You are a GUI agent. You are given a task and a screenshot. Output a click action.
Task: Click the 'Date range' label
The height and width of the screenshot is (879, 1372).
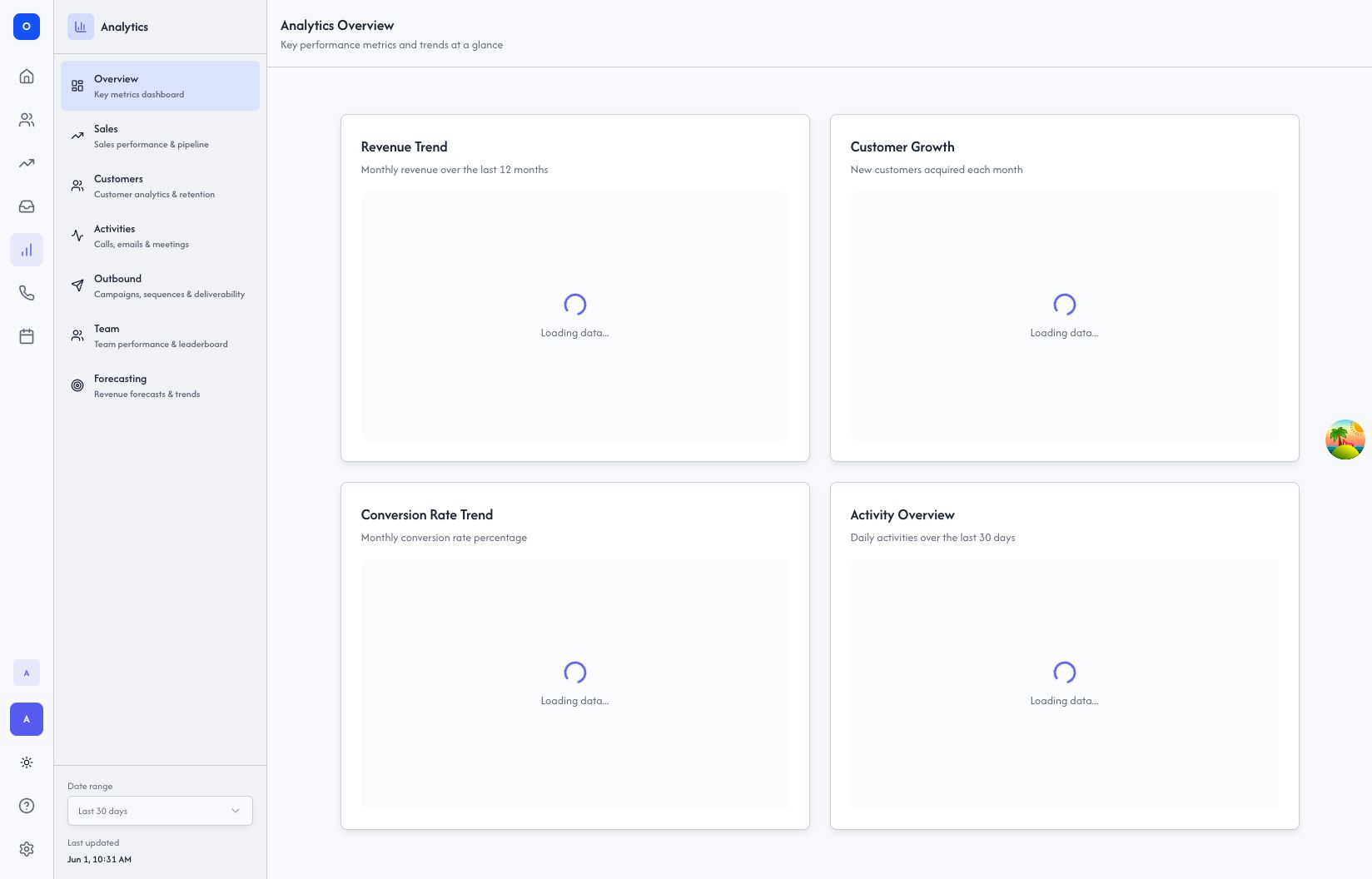(90, 786)
